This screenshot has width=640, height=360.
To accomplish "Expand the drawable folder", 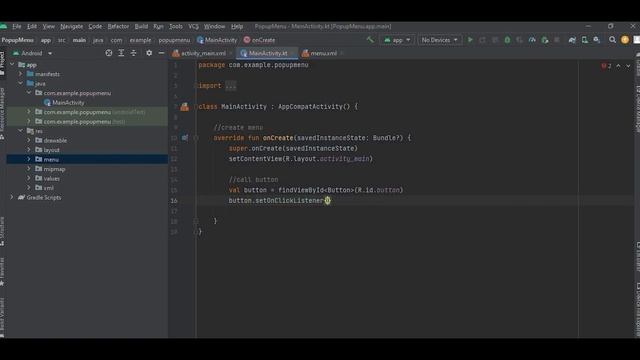I will (x=29, y=140).
